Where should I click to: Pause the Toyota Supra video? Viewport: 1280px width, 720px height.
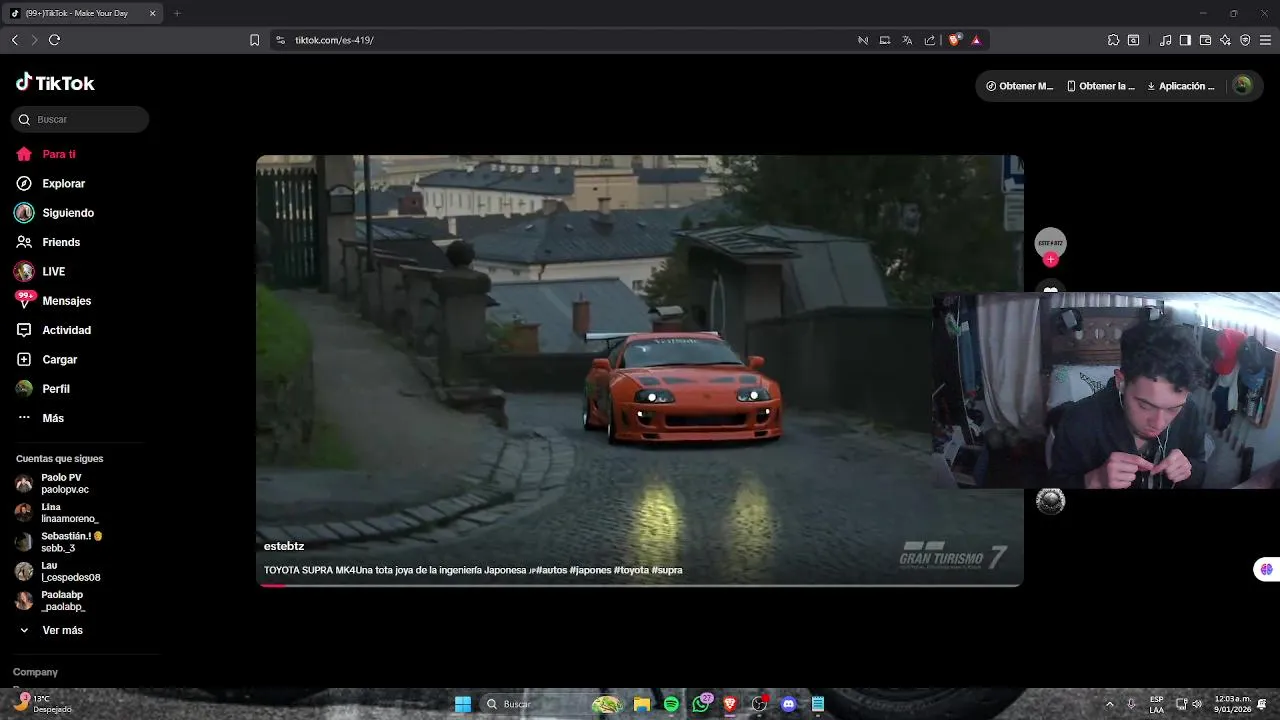pos(640,370)
